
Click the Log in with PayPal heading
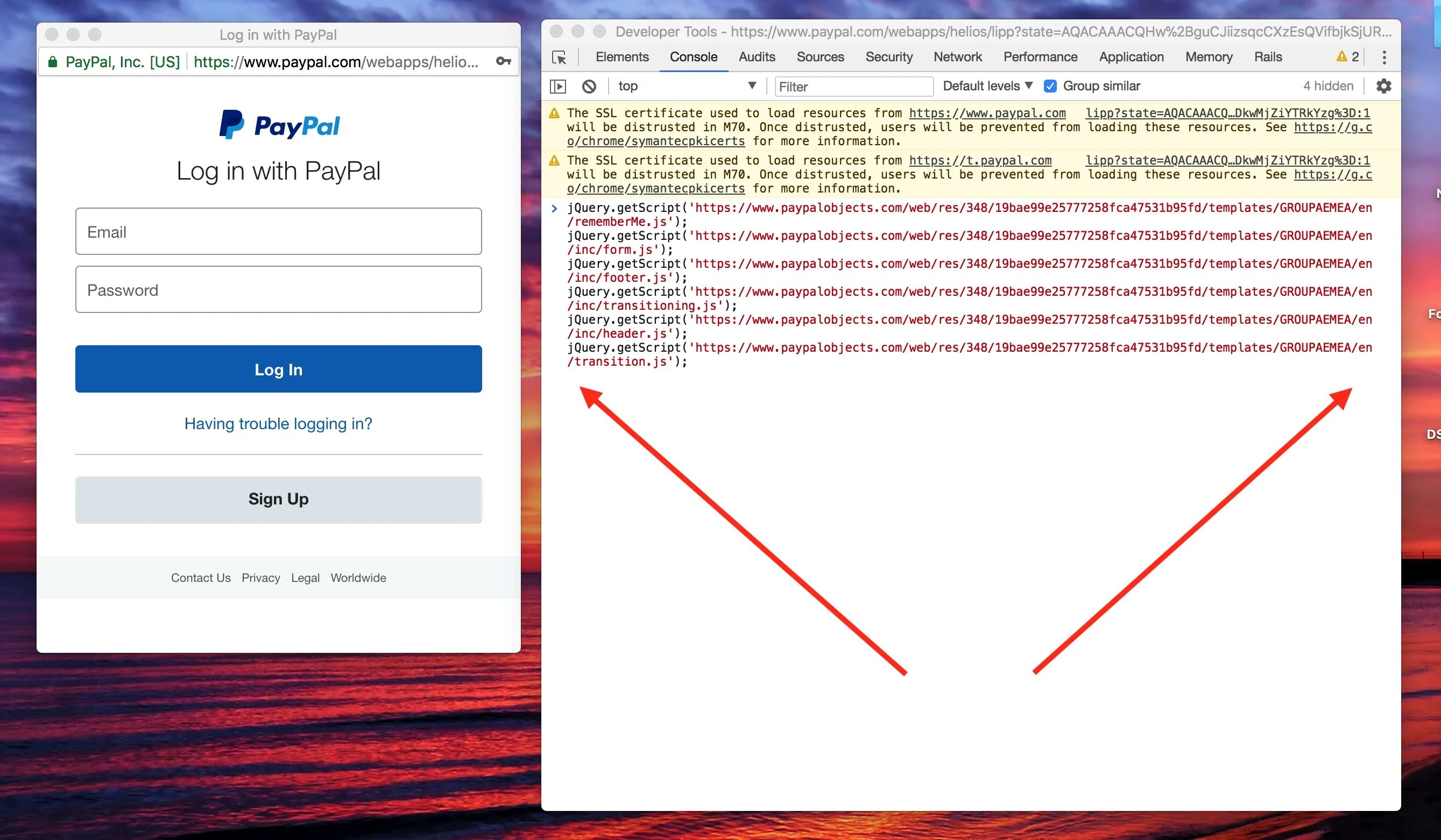pos(279,171)
